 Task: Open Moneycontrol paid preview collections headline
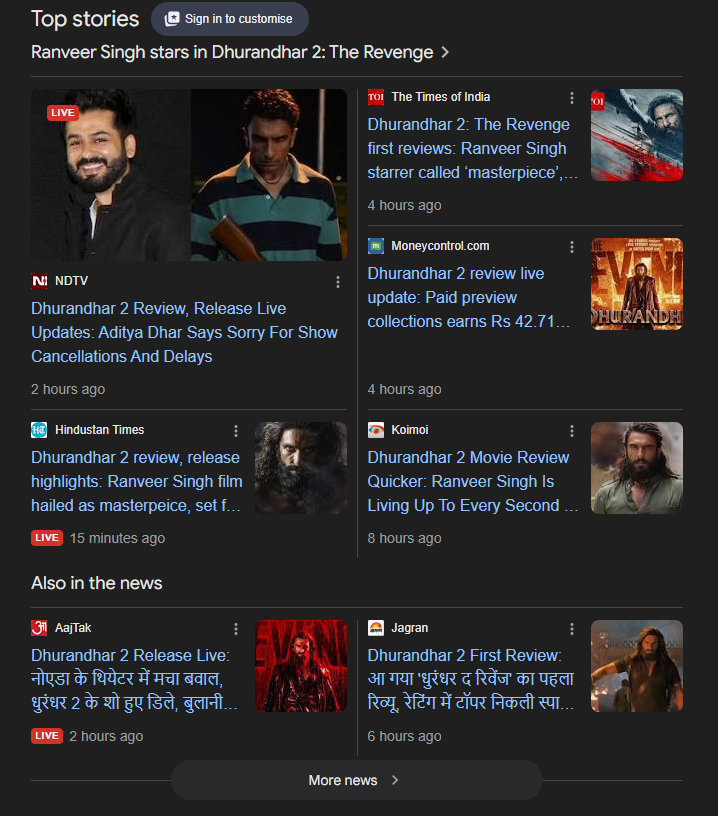click(x=470, y=297)
